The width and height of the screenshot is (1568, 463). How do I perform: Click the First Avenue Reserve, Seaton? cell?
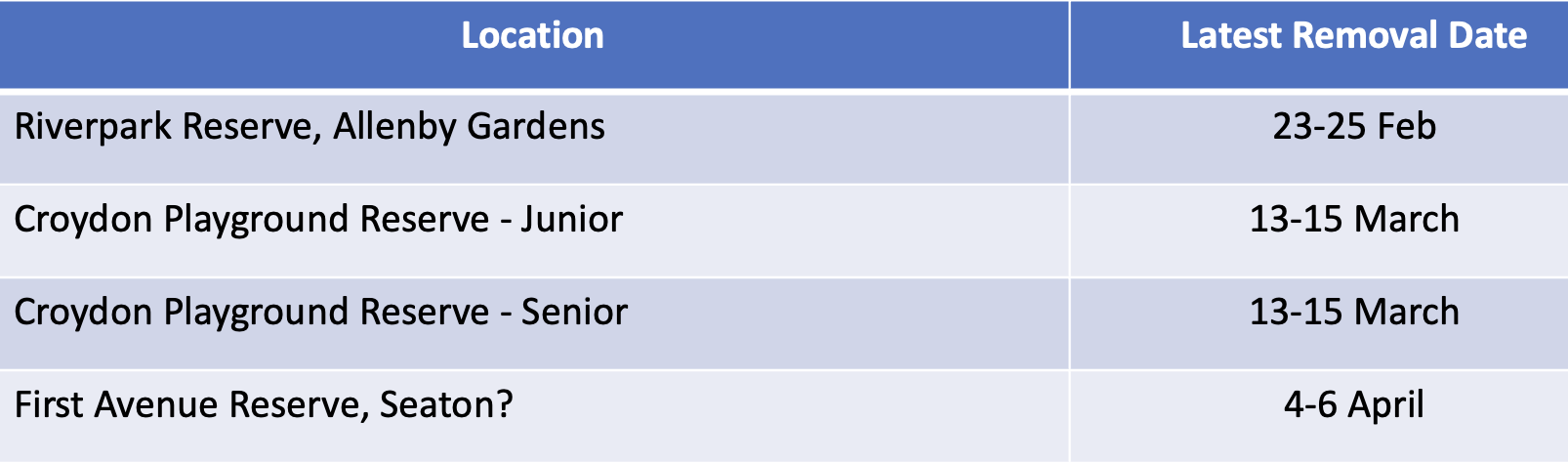[534, 415]
